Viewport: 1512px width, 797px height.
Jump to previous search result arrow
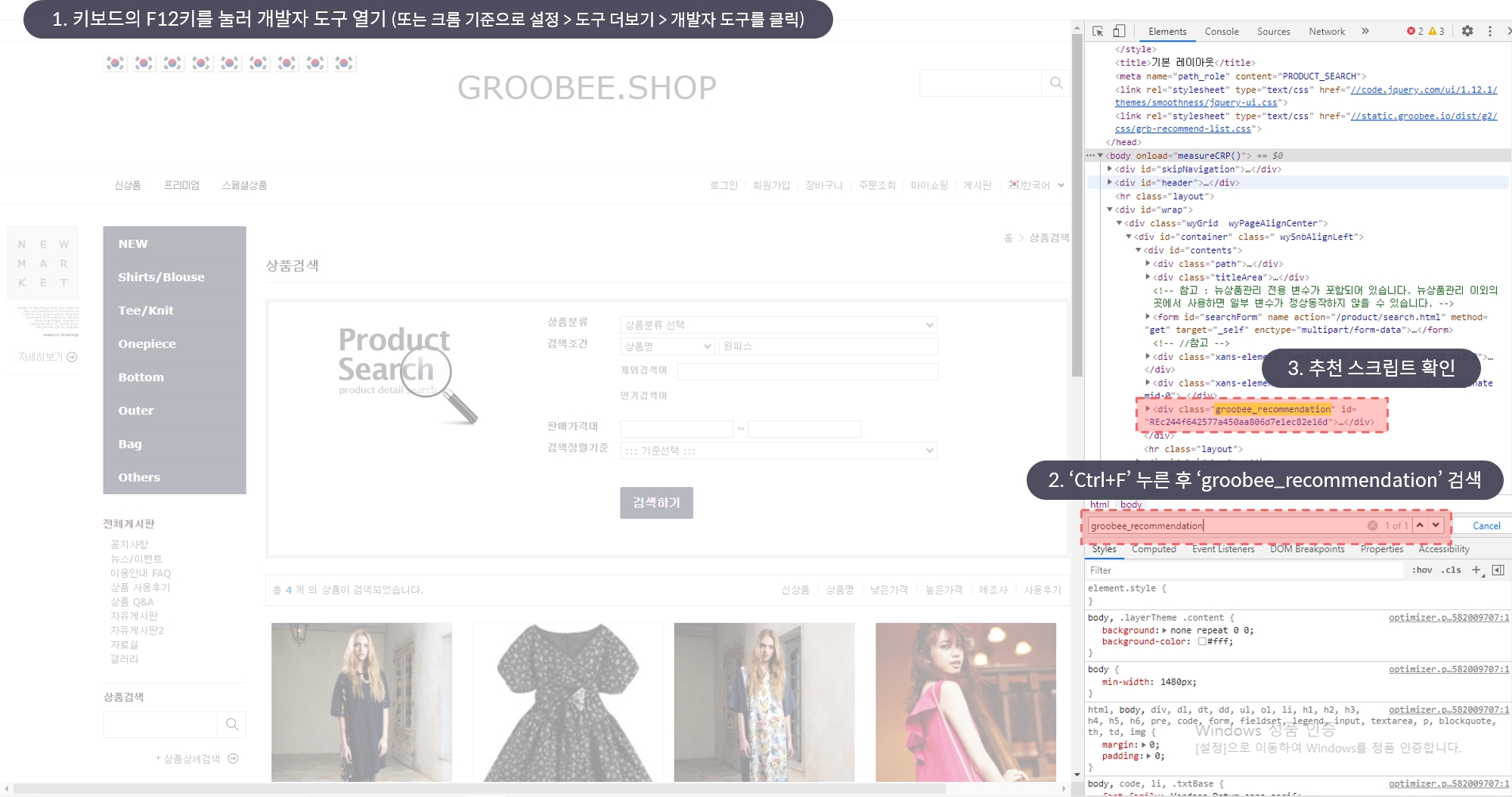click(1420, 525)
